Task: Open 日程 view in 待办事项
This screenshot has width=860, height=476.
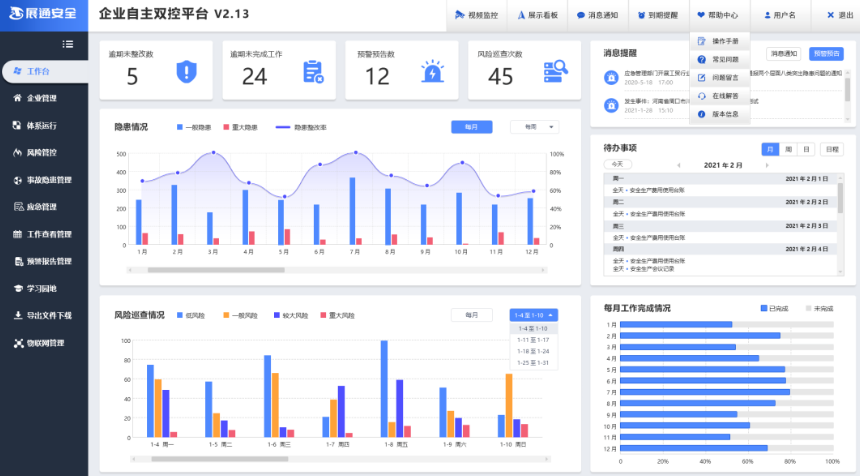Action: tap(832, 149)
